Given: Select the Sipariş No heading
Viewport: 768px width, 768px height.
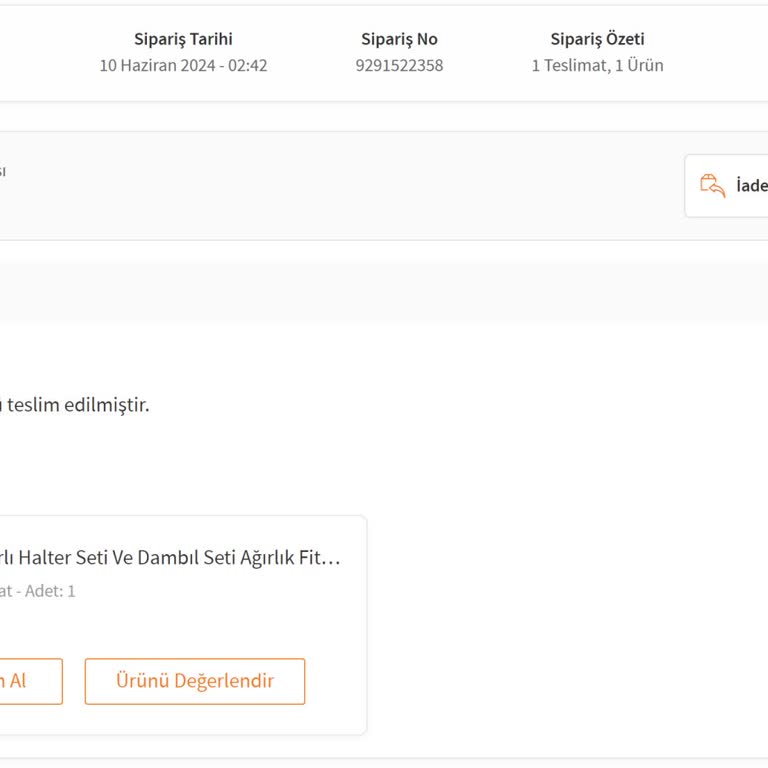Looking at the screenshot, I should (399, 40).
